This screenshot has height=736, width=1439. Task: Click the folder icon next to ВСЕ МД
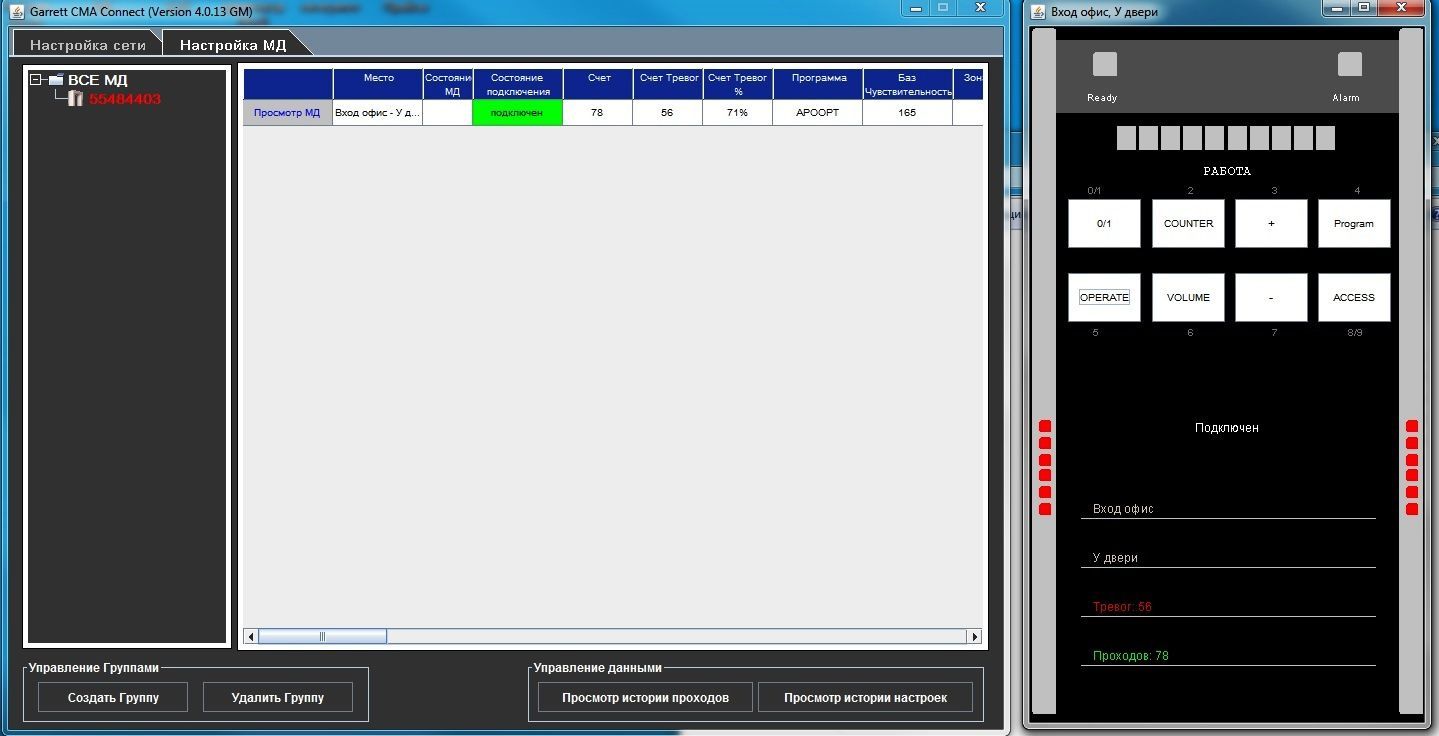point(56,80)
